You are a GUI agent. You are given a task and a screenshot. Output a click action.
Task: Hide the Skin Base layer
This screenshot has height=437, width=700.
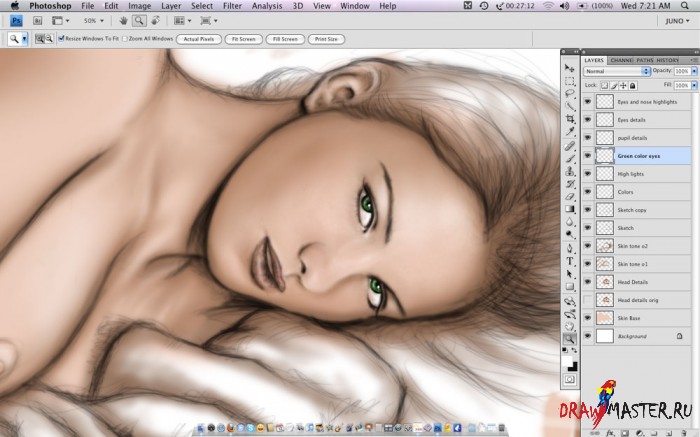tap(588, 318)
